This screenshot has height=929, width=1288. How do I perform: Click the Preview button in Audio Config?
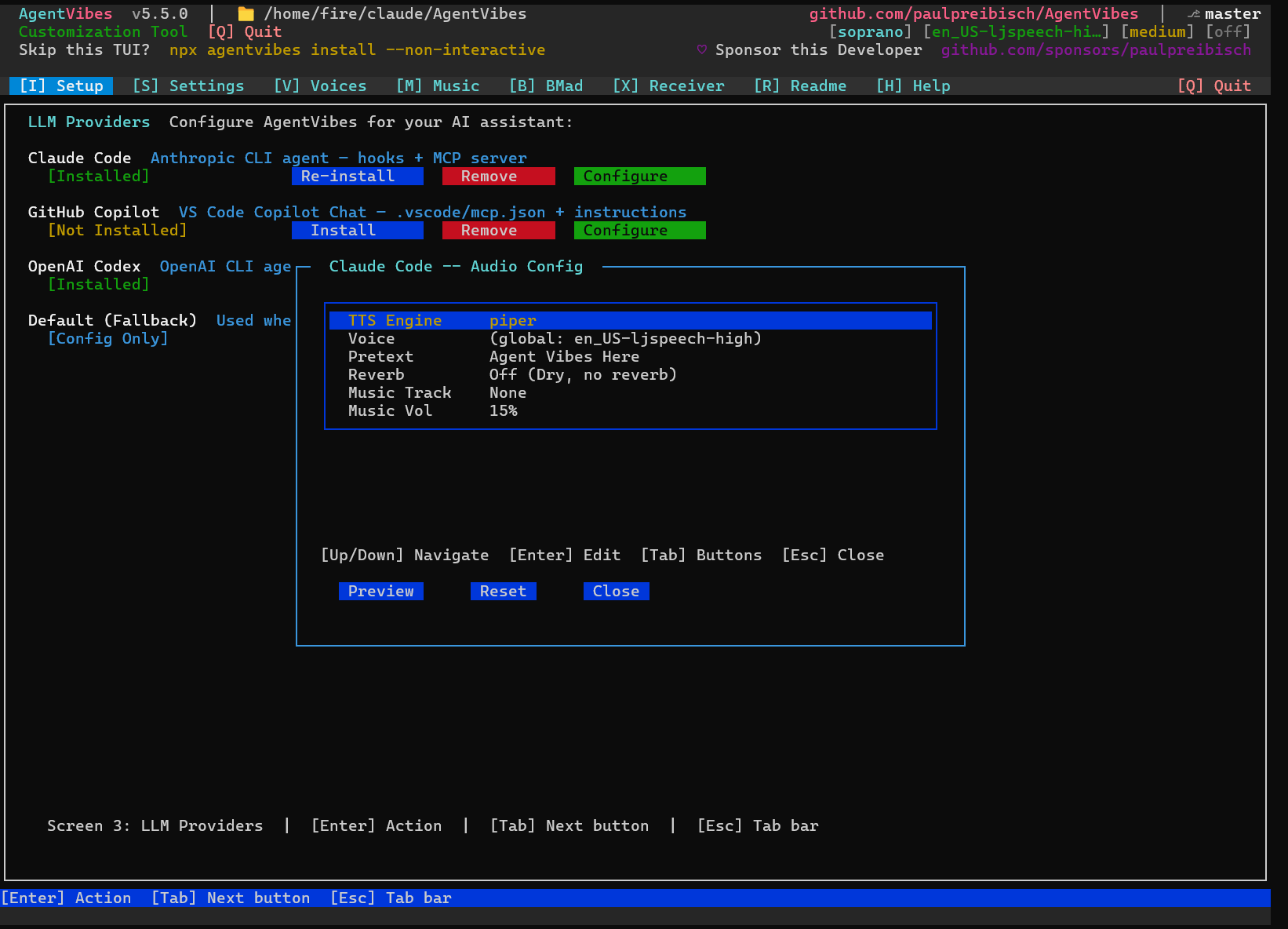[x=381, y=591]
